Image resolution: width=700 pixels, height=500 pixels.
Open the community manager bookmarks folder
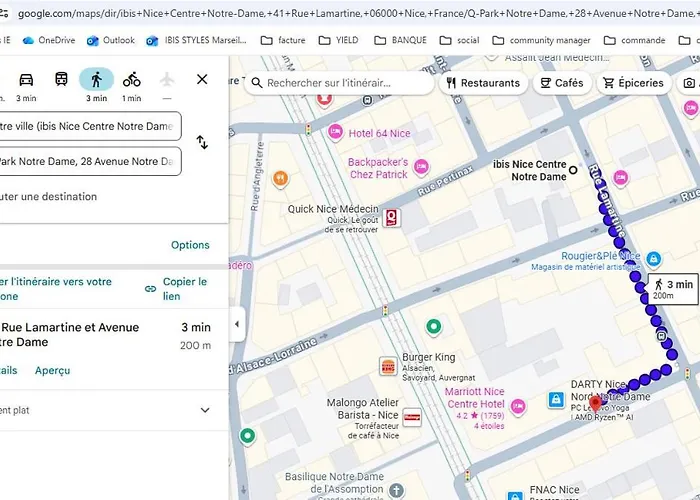coord(541,40)
